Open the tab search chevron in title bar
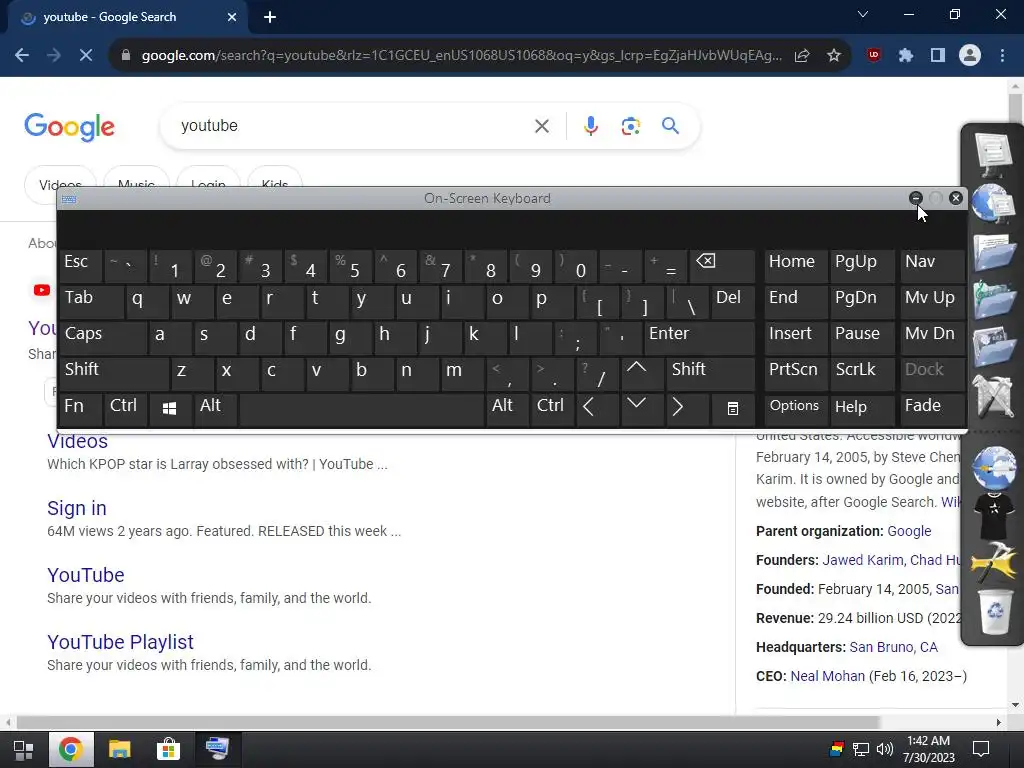 863,14
